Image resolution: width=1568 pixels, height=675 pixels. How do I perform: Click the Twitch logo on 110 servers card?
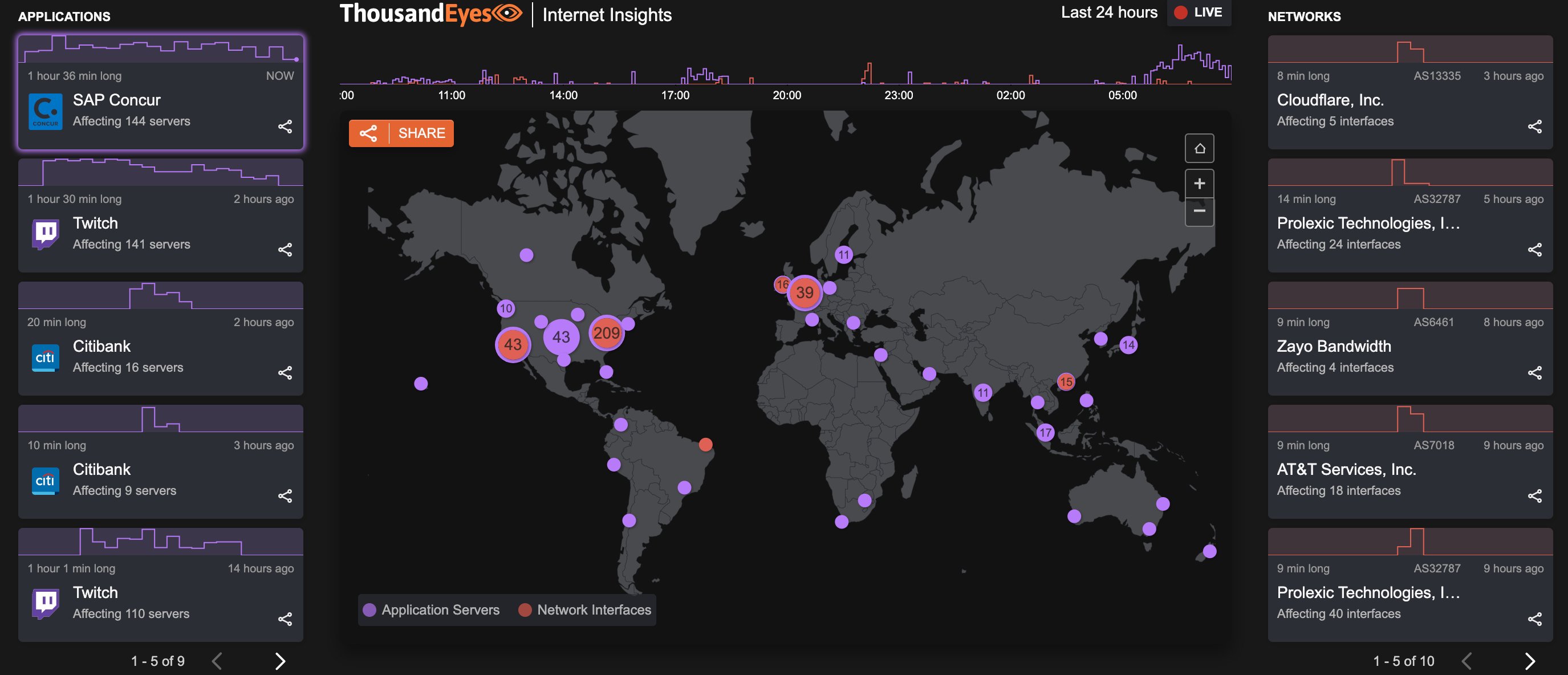coord(46,603)
